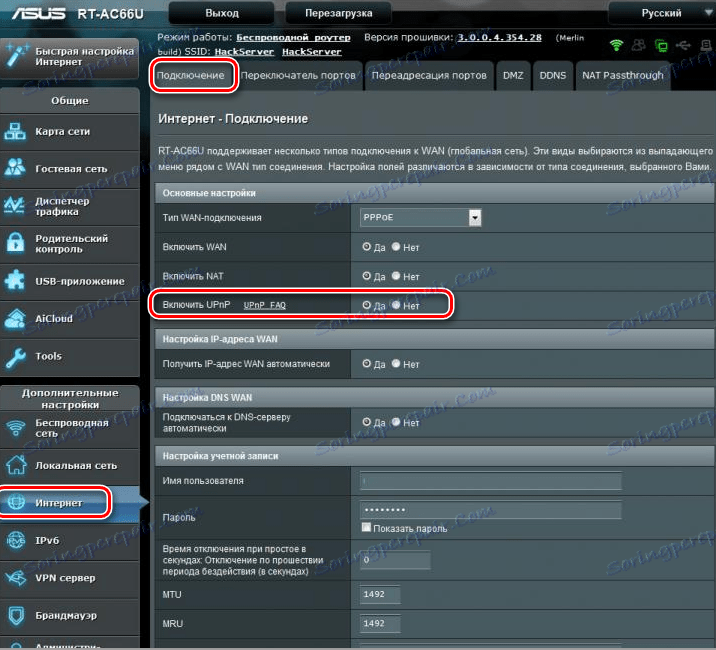Click USB-приложение puzzle piece icon
The image size is (716, 650).
pos(15,281)
